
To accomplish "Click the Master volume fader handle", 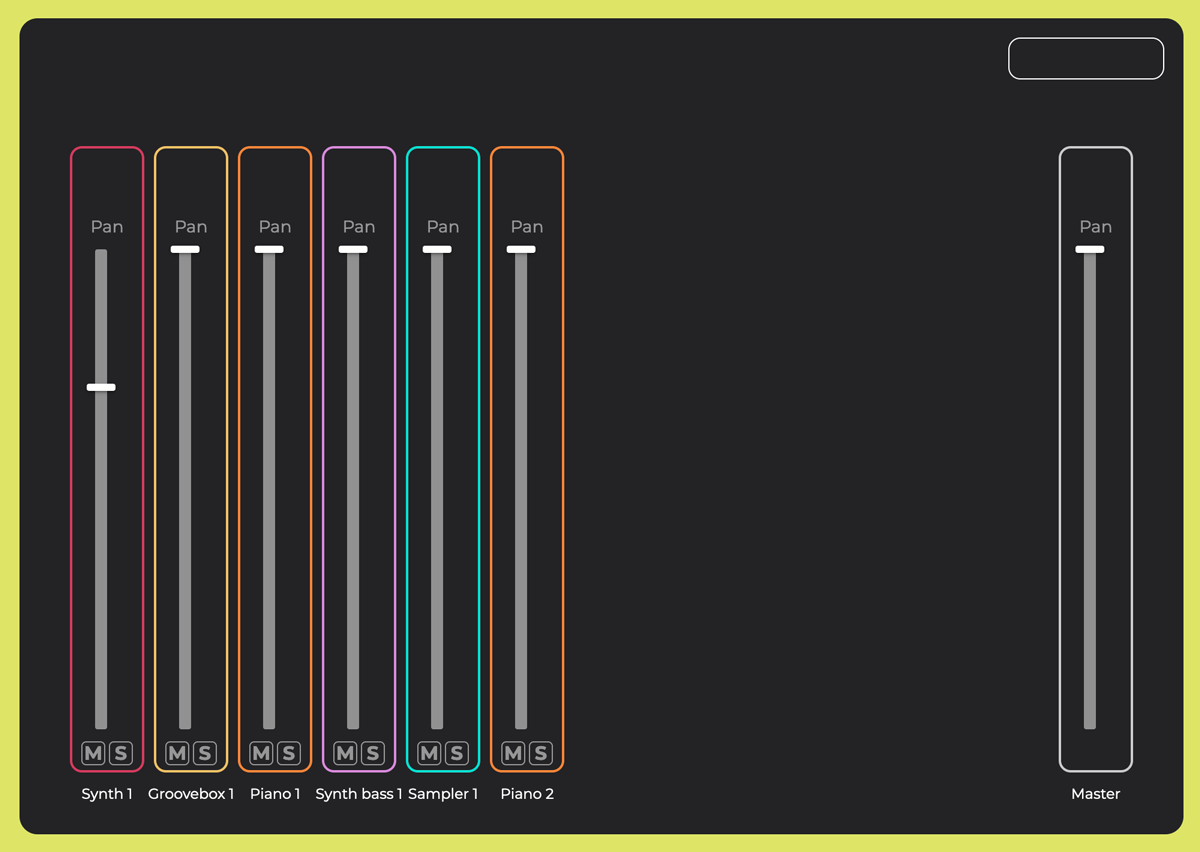I will 1090,249.
